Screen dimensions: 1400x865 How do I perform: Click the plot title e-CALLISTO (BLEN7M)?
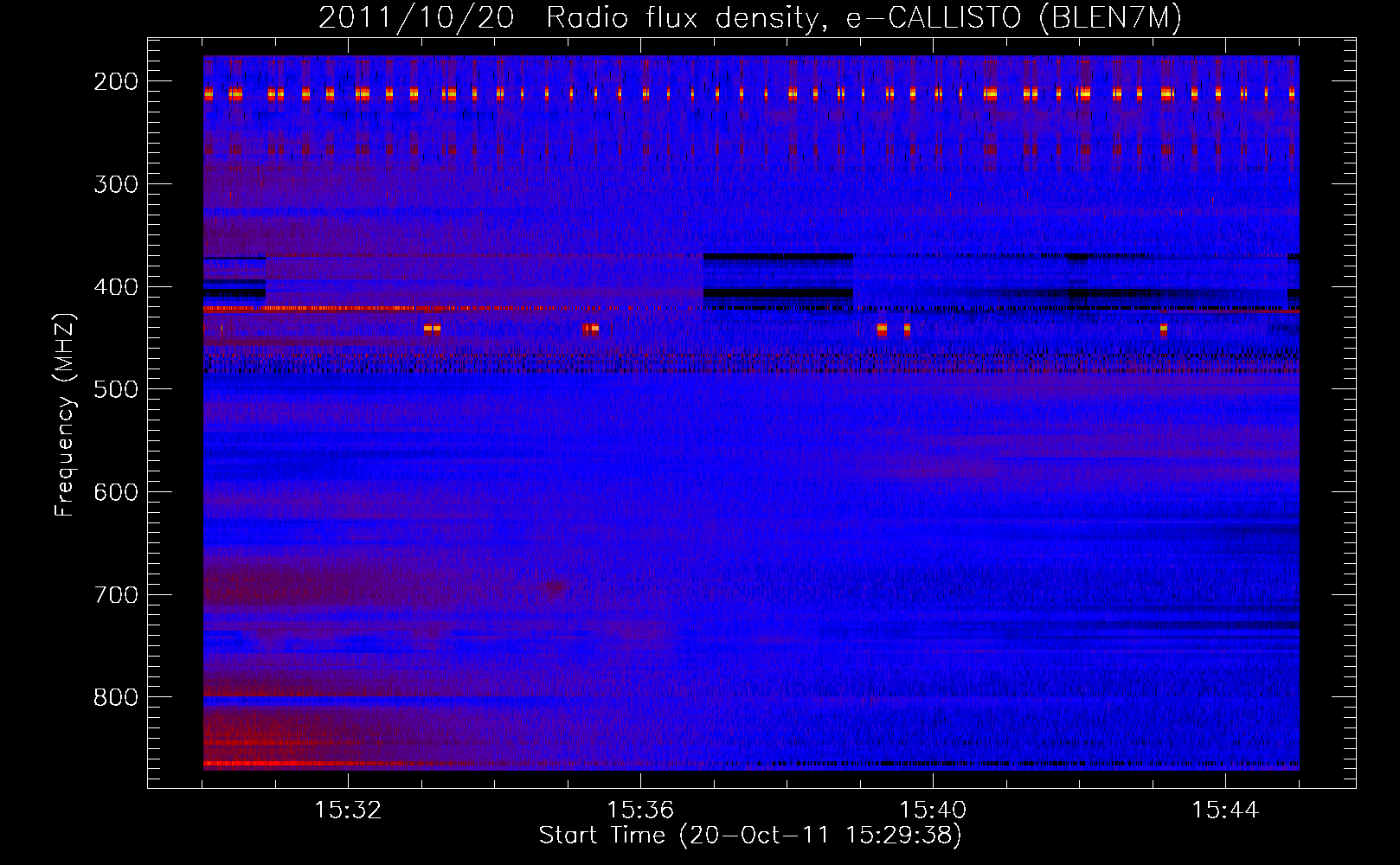1013,18
